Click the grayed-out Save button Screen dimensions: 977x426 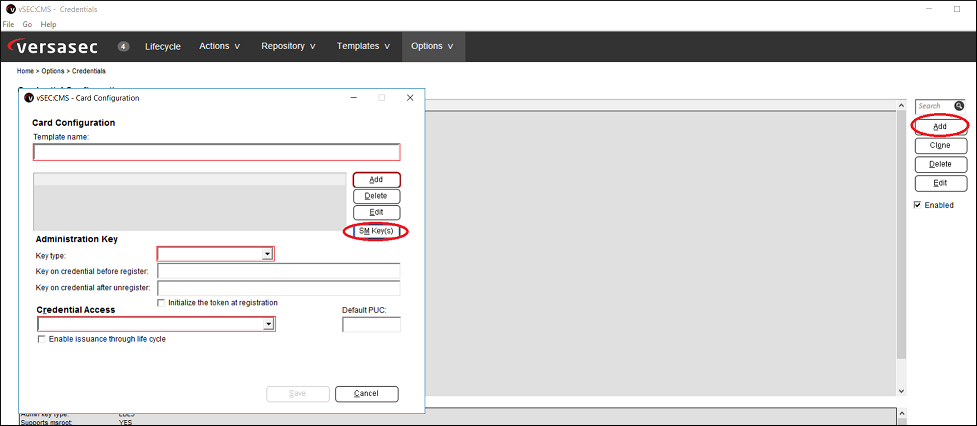click(298, 394)
